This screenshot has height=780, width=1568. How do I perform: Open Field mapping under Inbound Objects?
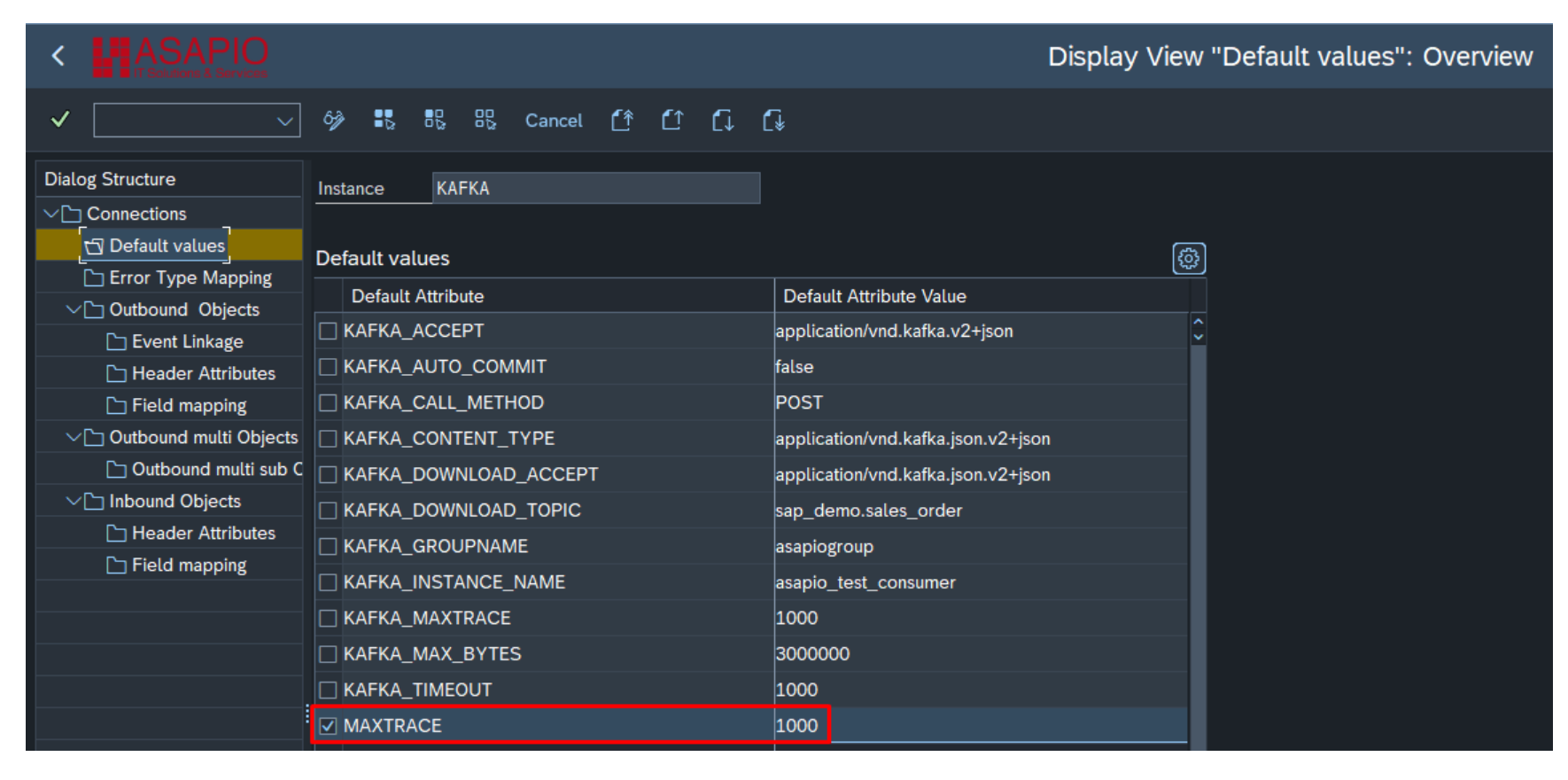[190, 565]
